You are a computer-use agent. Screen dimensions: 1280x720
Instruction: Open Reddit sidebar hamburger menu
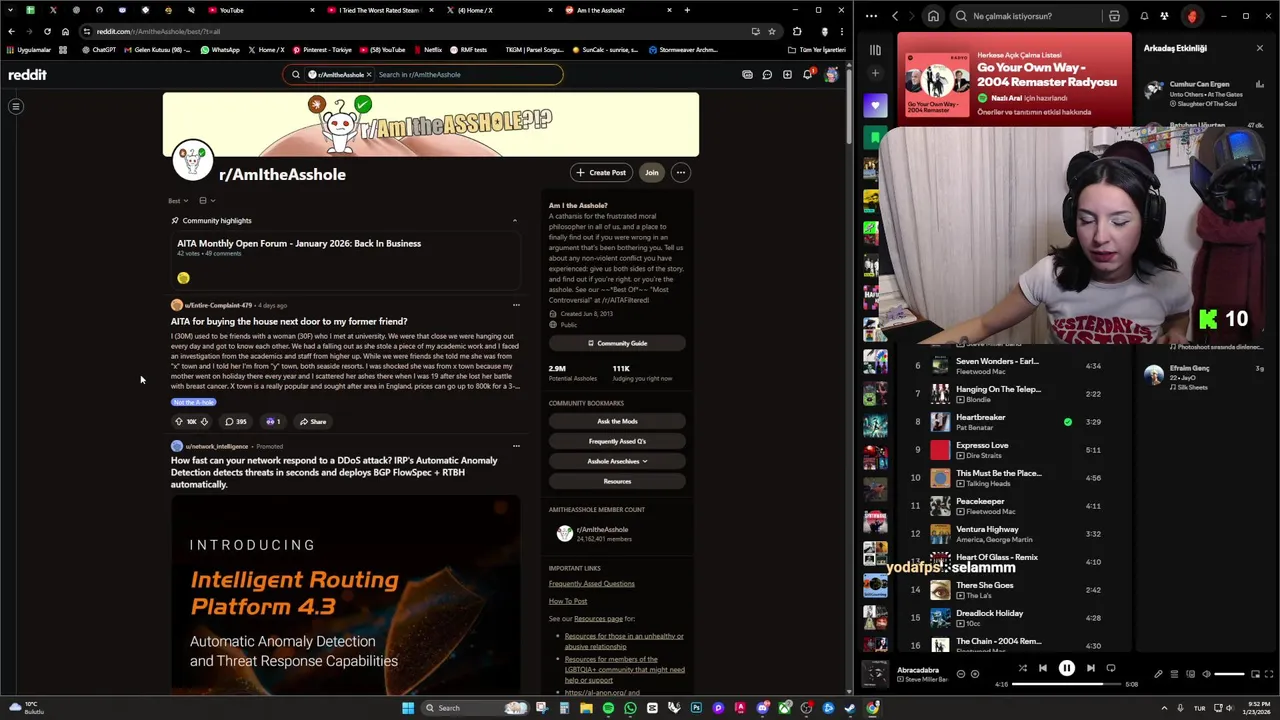[x=16, y=106]
